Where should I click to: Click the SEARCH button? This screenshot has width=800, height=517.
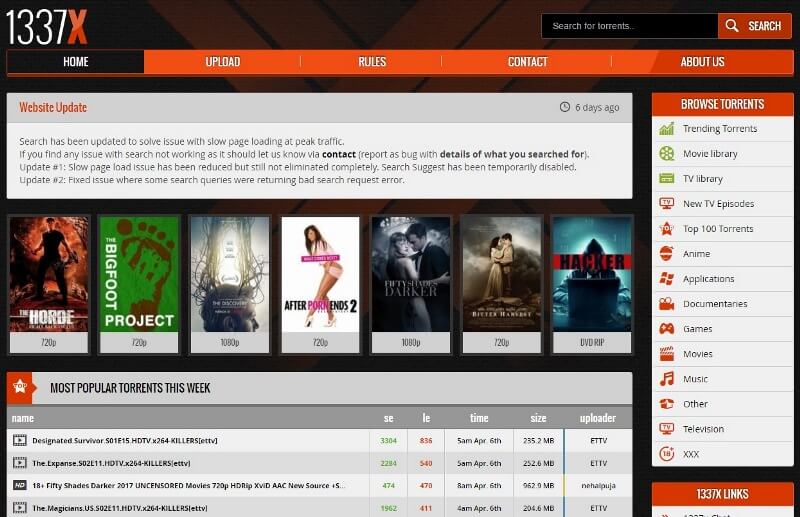[755, 26]
